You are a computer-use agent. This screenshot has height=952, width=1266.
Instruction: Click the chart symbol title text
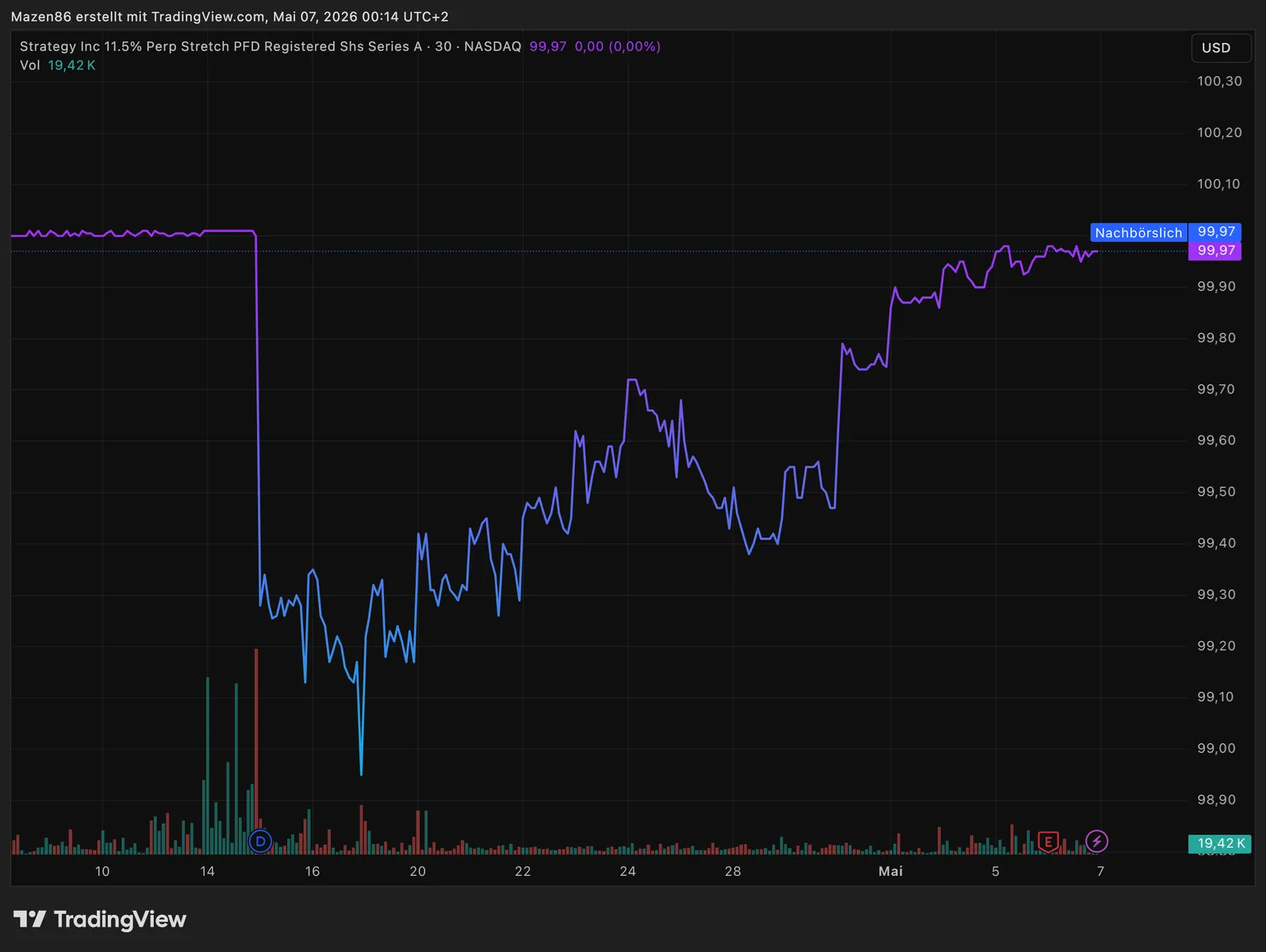270,47
